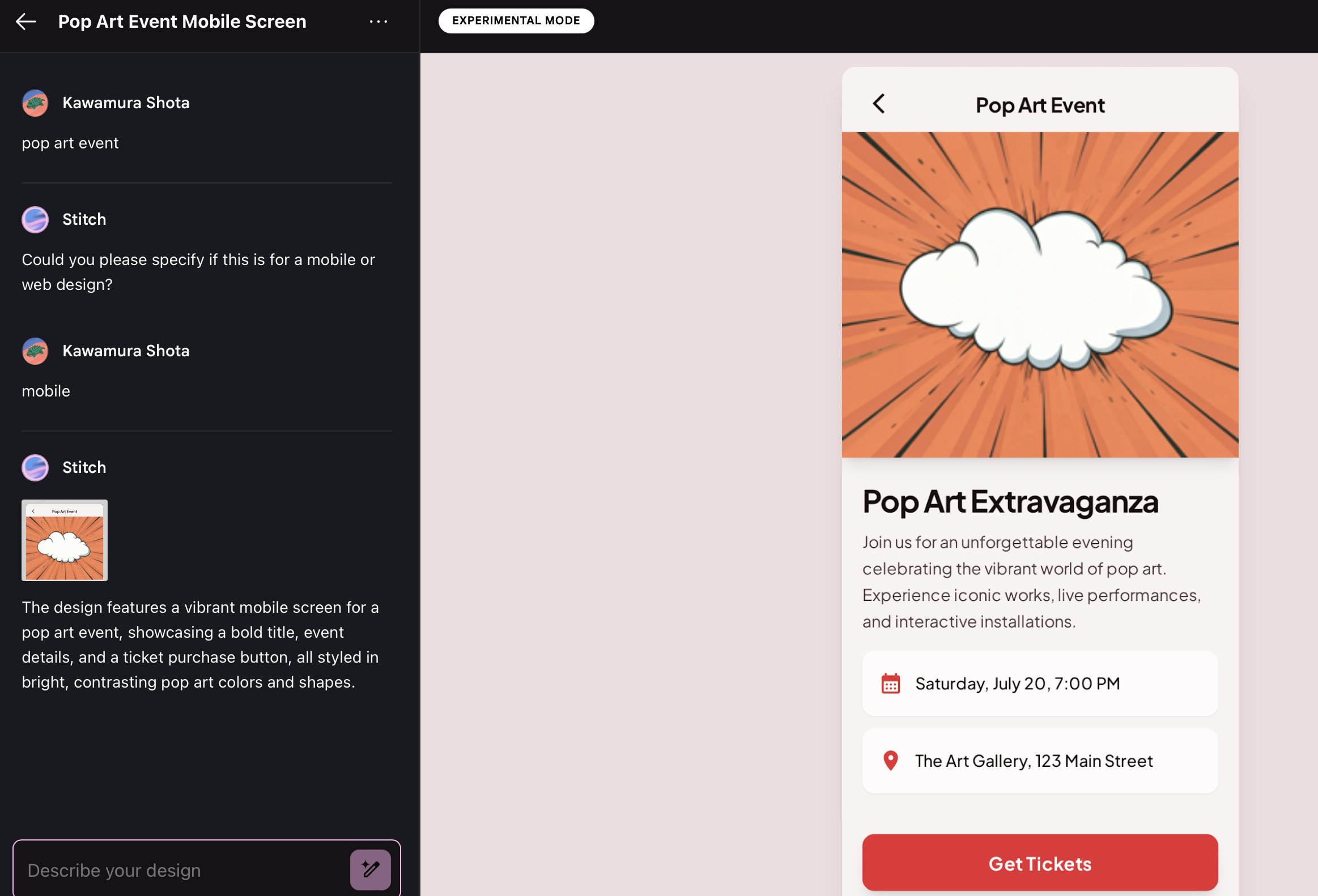Select the Saturday, July 20 date card
The height and width of the screenshot is (896, 1318).
click(1040, 684)
